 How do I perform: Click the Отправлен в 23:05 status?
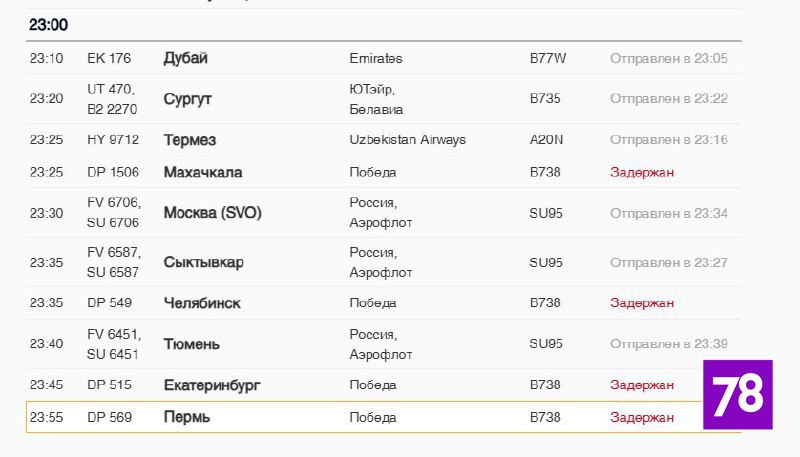click(x=668, y=58)
